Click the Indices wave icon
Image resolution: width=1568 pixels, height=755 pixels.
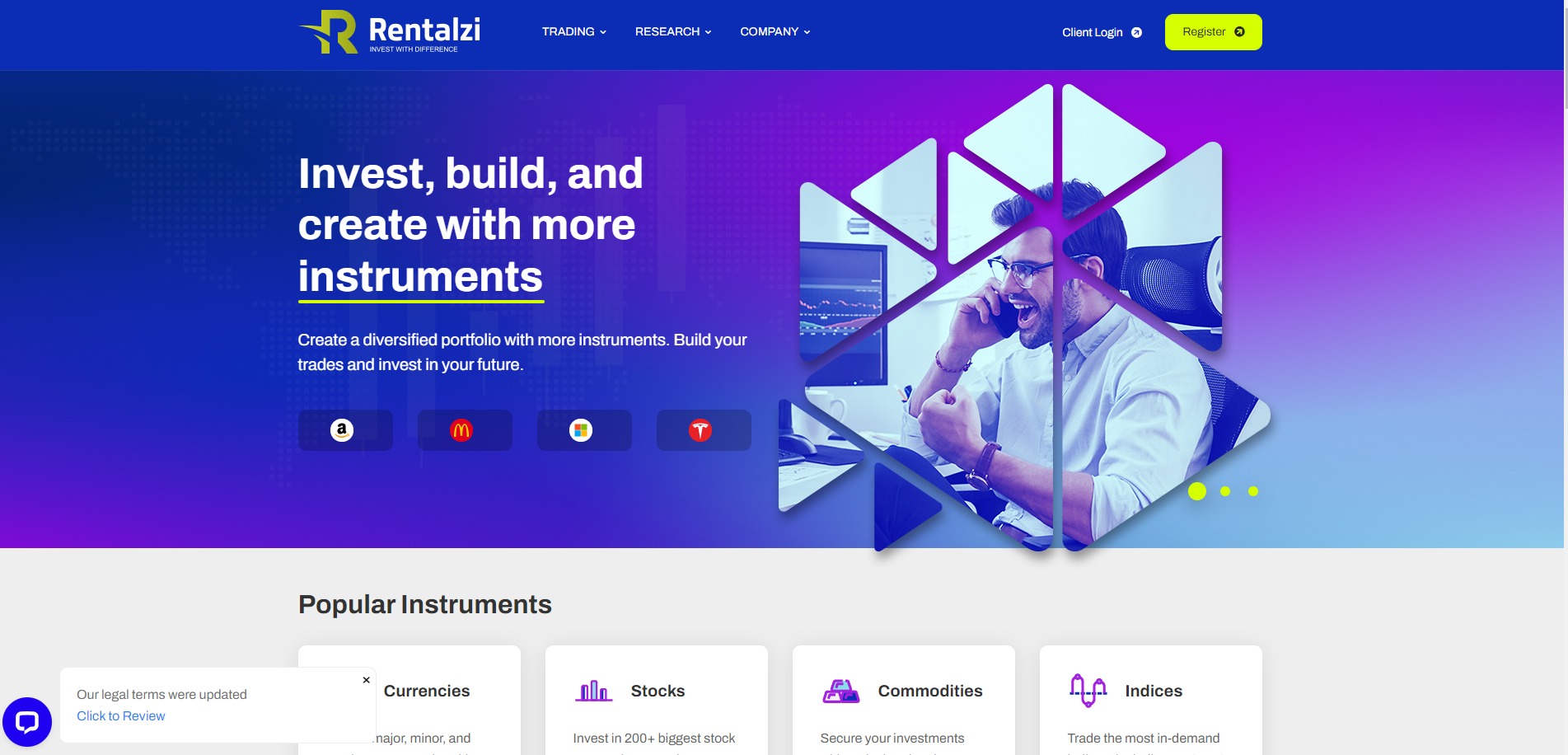[1088, 691]
